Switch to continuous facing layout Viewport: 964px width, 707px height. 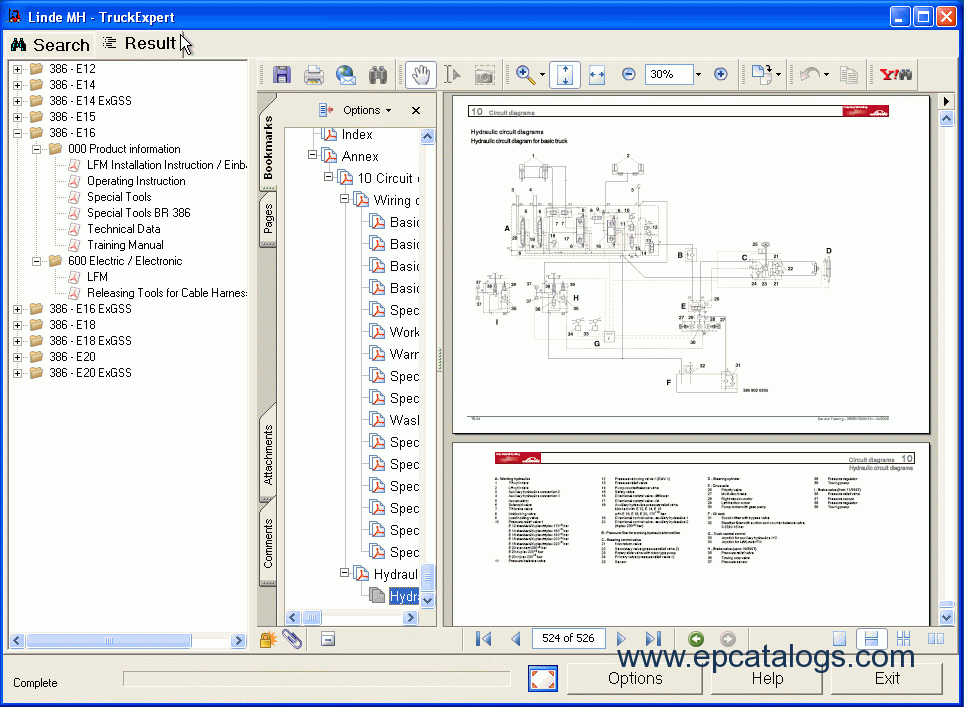click(903, 639)
